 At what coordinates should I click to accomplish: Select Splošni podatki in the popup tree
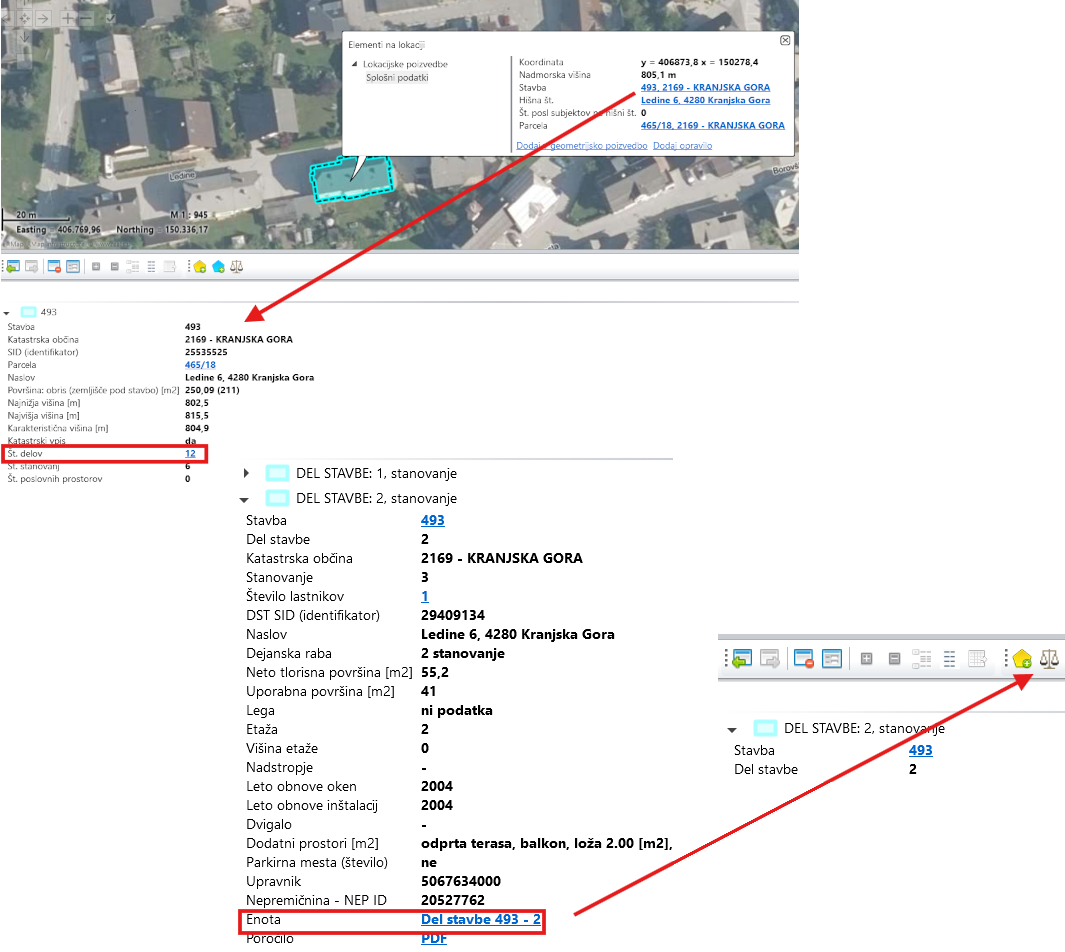pyautogui.click(x=397, y=78)
